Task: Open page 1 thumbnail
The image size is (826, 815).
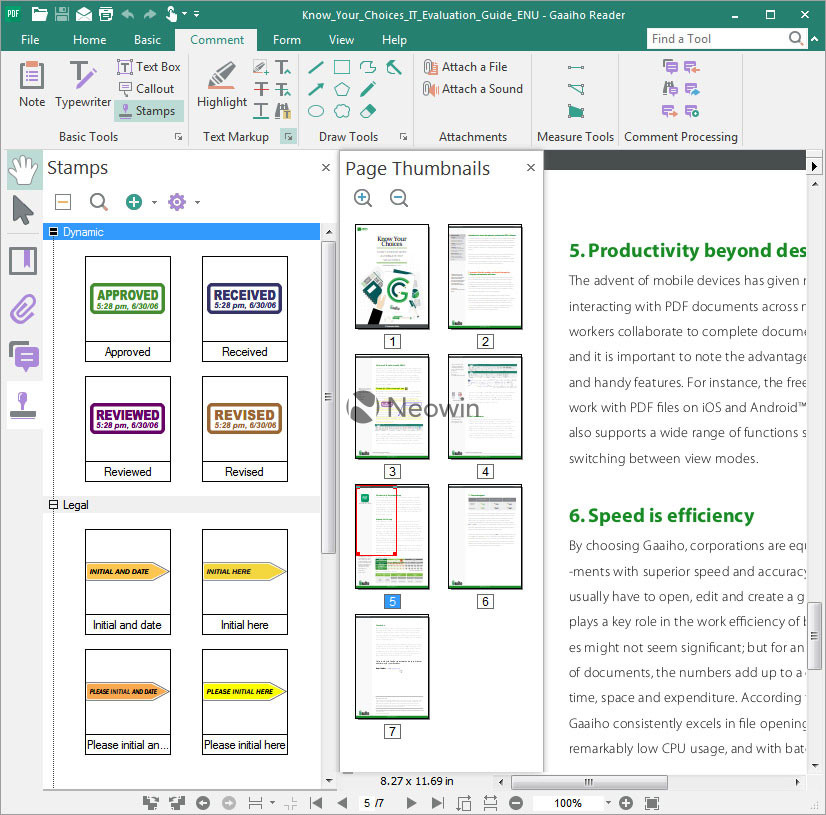Action: [x=392, y=277]
